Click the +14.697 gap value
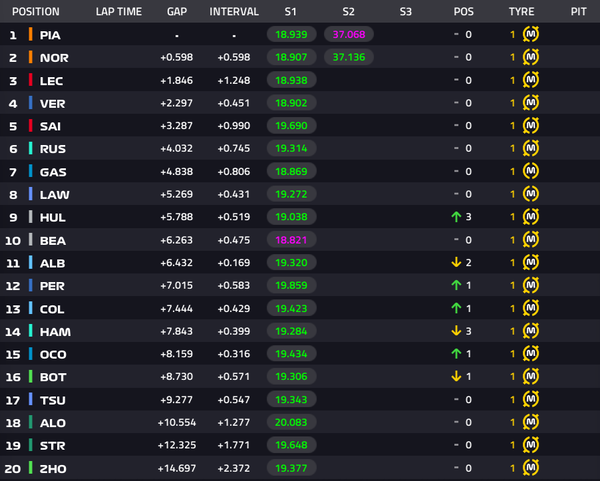The image size is (600, 481). coord(177,468)
